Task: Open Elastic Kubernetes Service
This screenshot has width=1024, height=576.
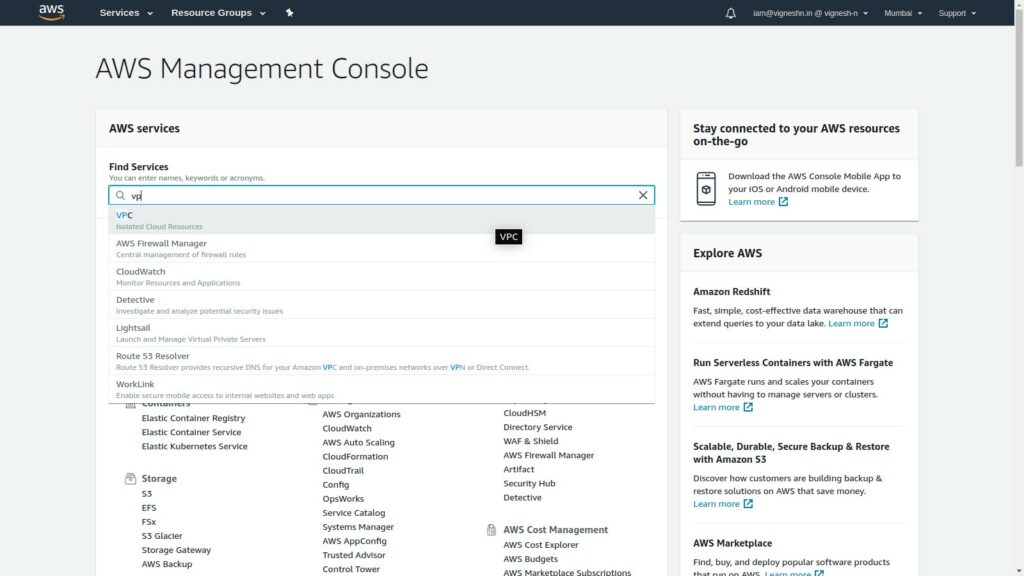Action: pyautogui.click(x=195, y=447)
